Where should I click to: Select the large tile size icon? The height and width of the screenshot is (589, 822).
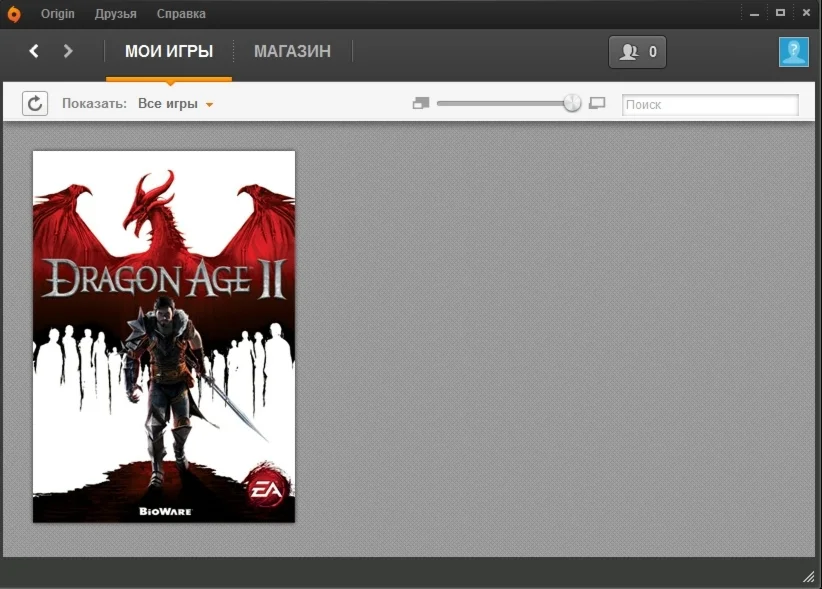[x=597, y=102]
